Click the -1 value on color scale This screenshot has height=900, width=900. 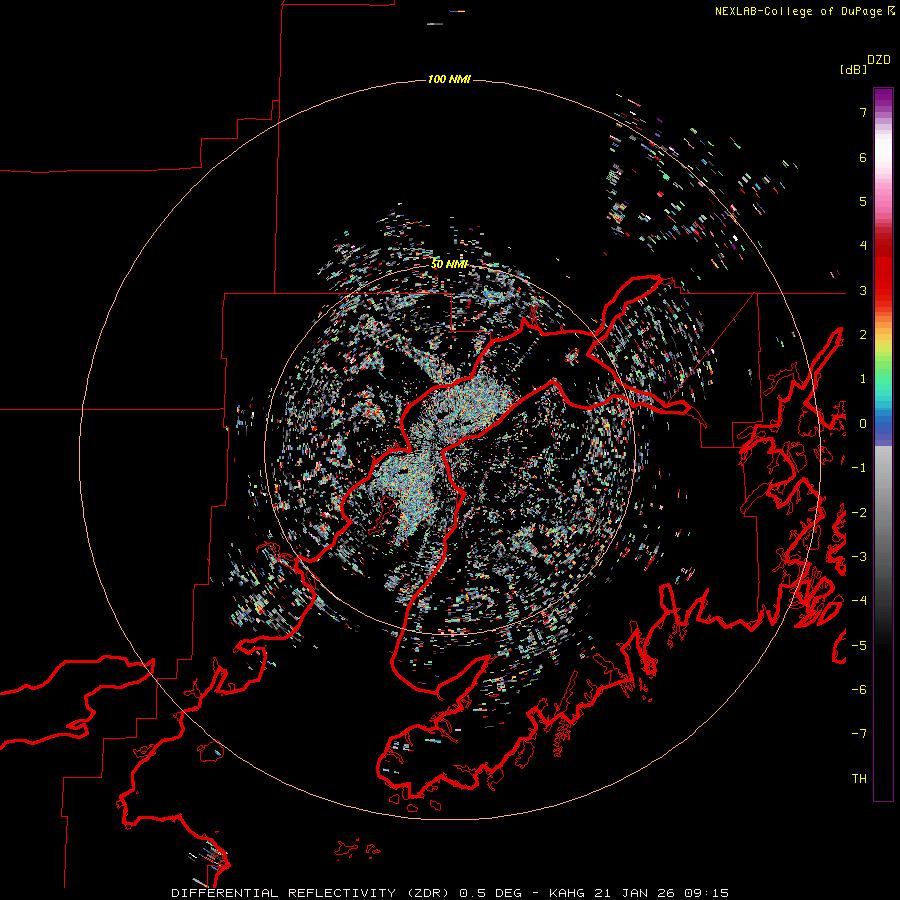pyautogui.click(x=859, y=468)
